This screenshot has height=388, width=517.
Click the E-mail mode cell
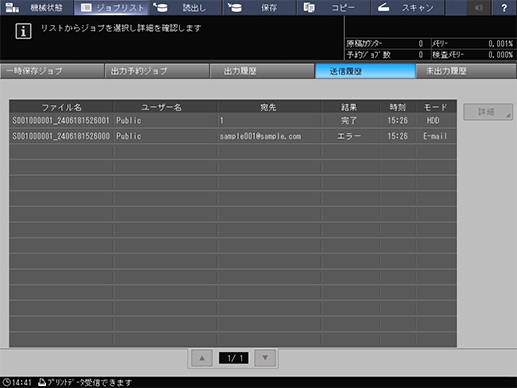coord(435,136)
